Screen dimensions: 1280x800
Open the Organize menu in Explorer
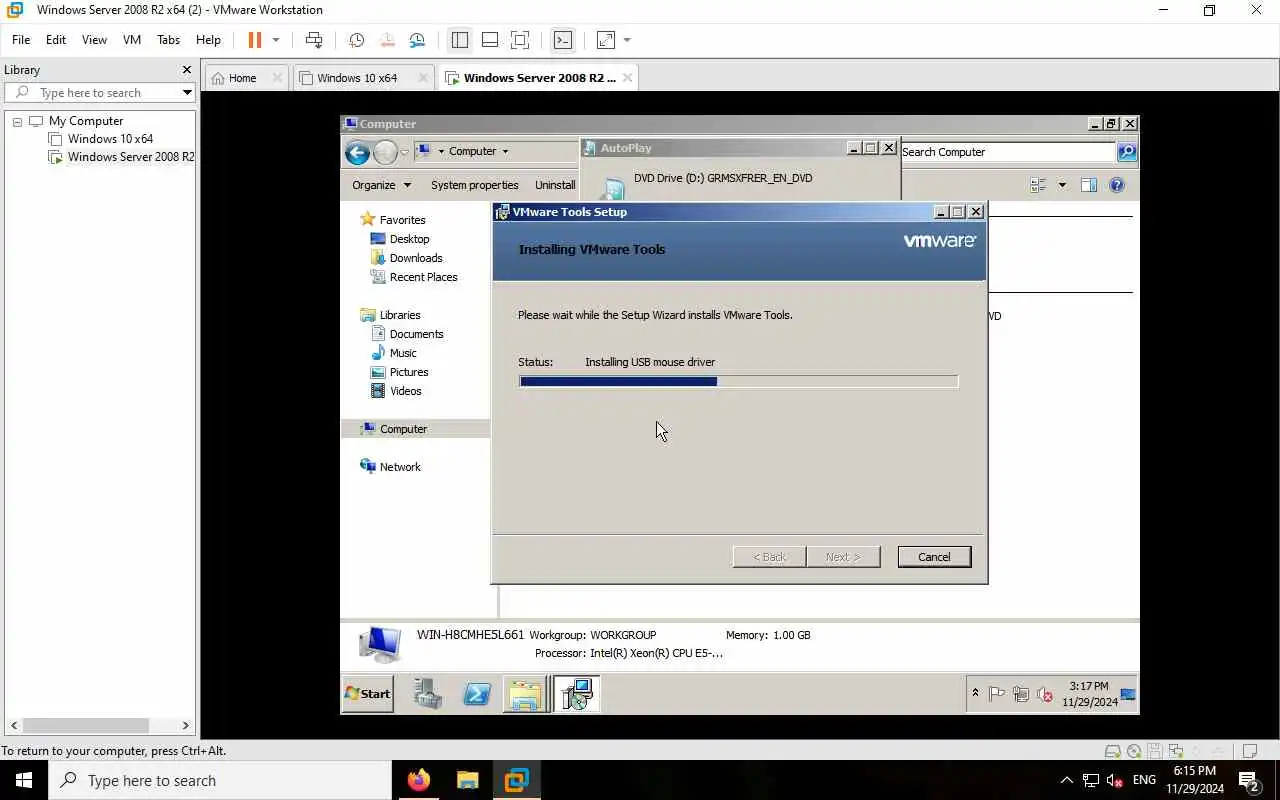click(x=381, y=185)
